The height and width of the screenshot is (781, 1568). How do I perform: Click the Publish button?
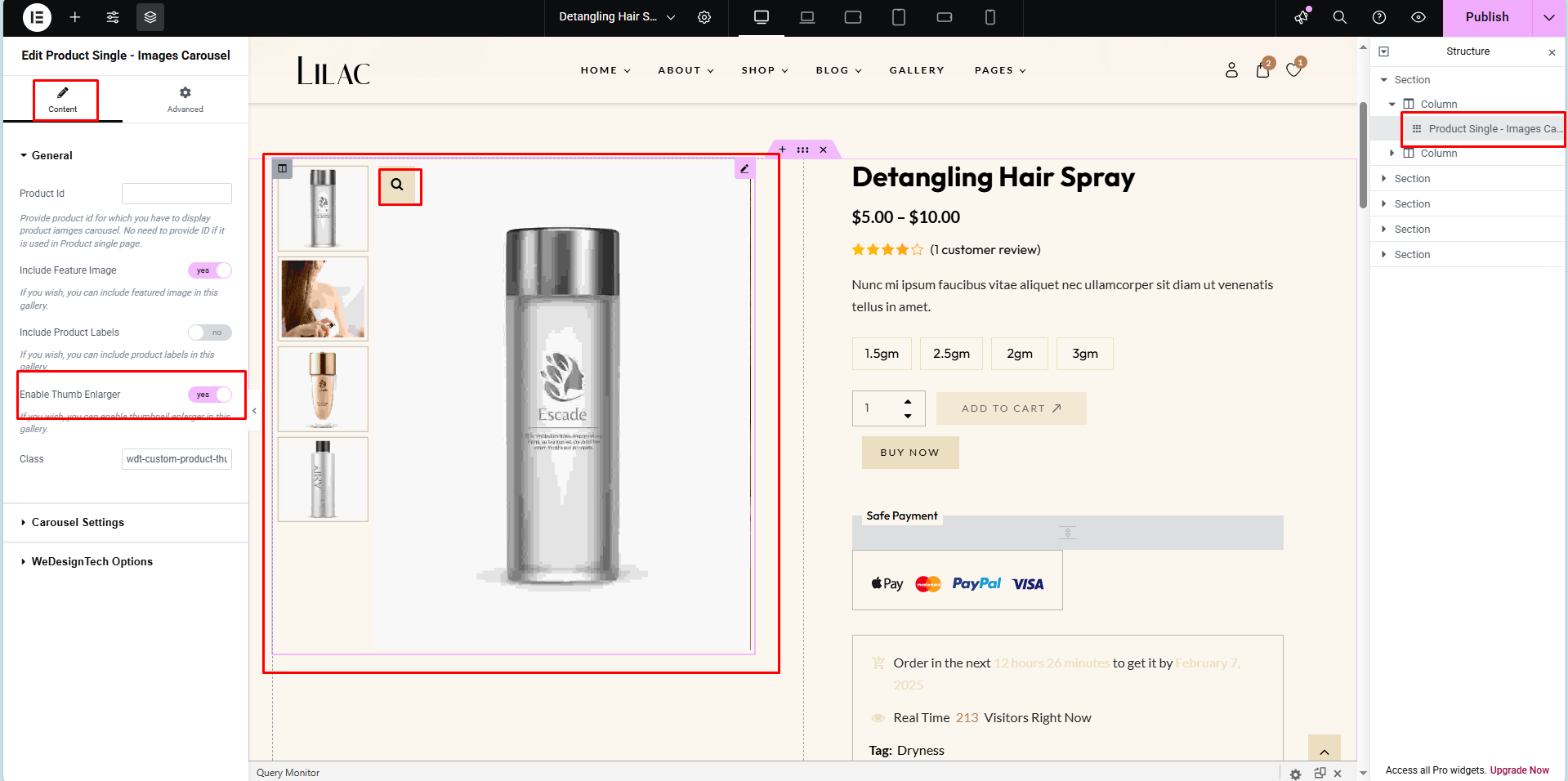pyautogui.click(x=1487, y=17)
